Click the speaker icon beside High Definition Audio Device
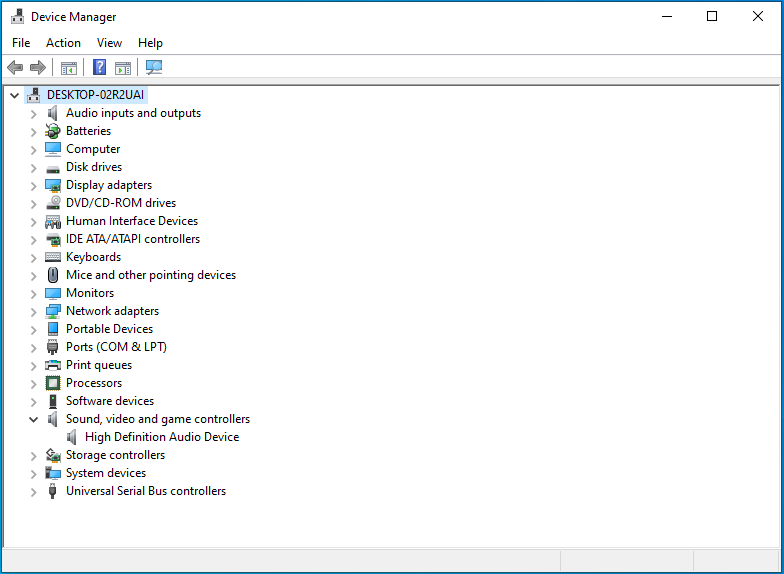Screen dimensions: 784x574 (72, 437)
